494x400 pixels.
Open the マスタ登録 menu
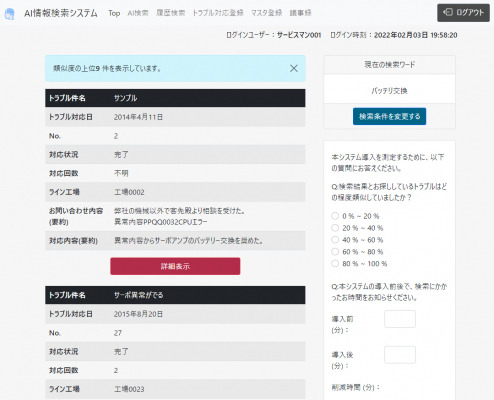[266, 13]
